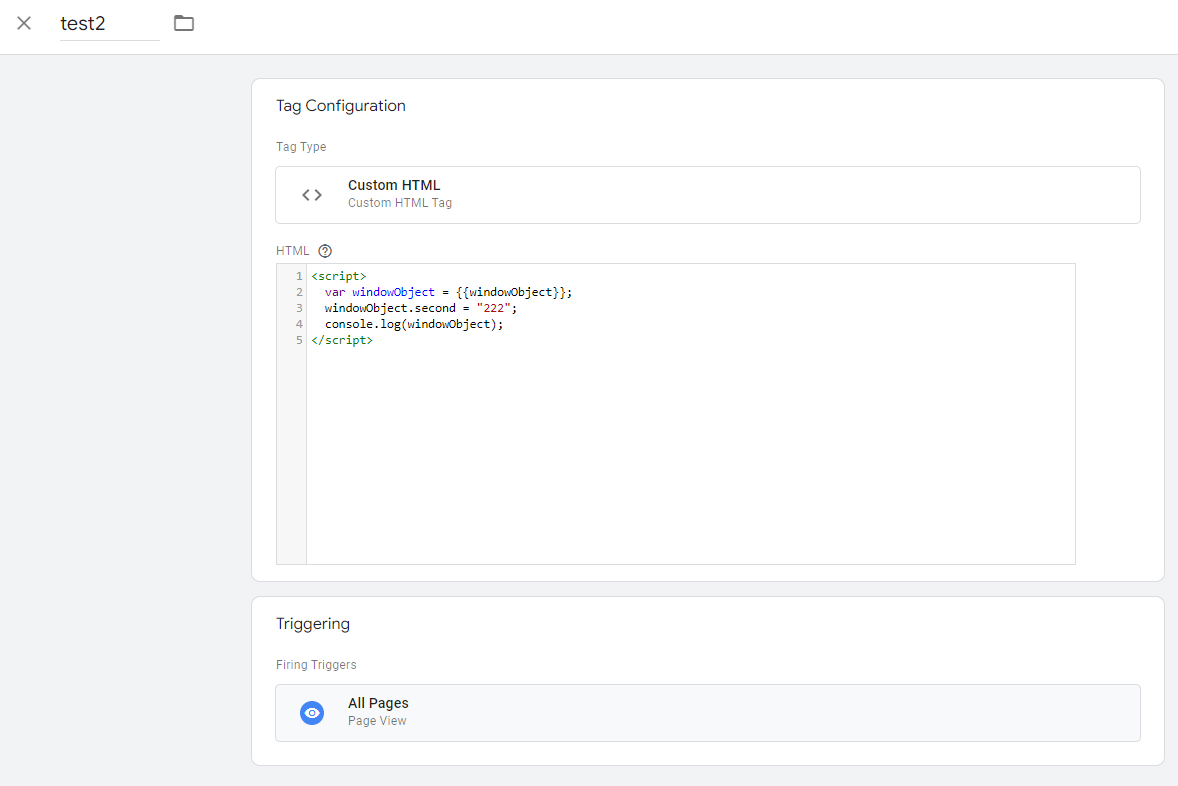Click the Firing Triggers label
Viewport: 1178px width, 786px height.
tap(316, 665)
